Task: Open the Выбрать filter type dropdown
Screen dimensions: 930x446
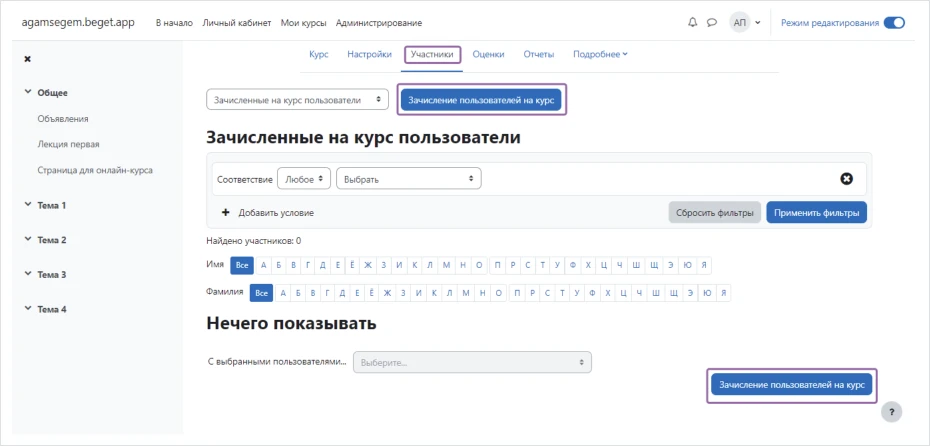Action: click(409, 179)
